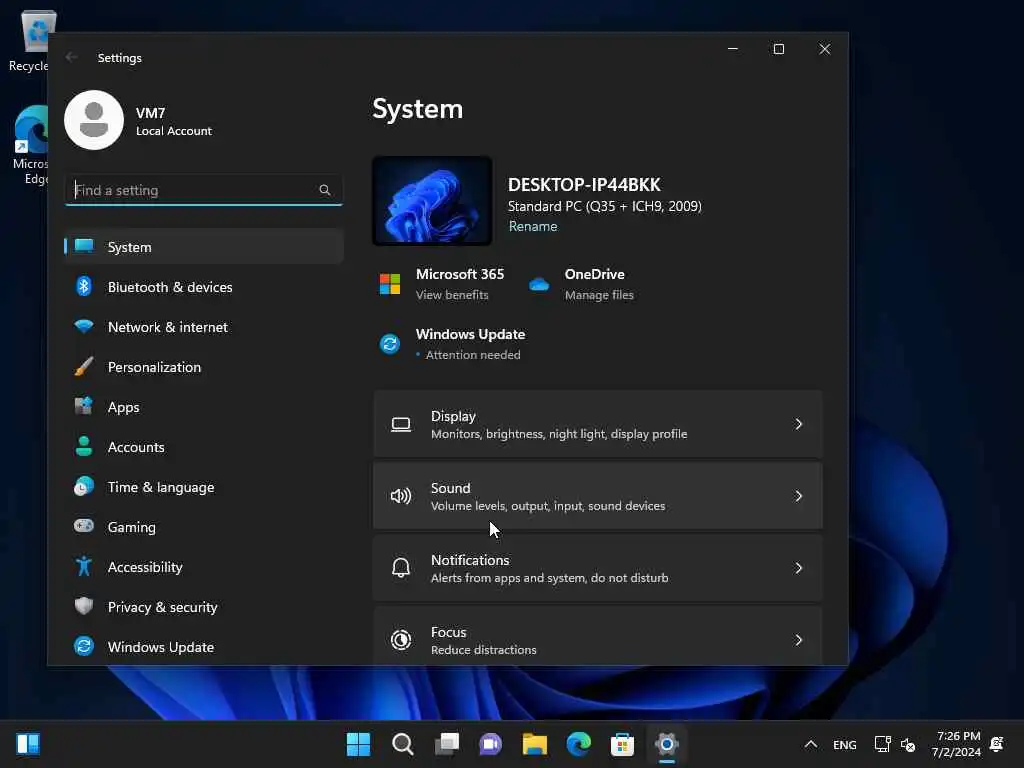Click the Gaming controller icon

pyautogui.click(x=84, y=526)
